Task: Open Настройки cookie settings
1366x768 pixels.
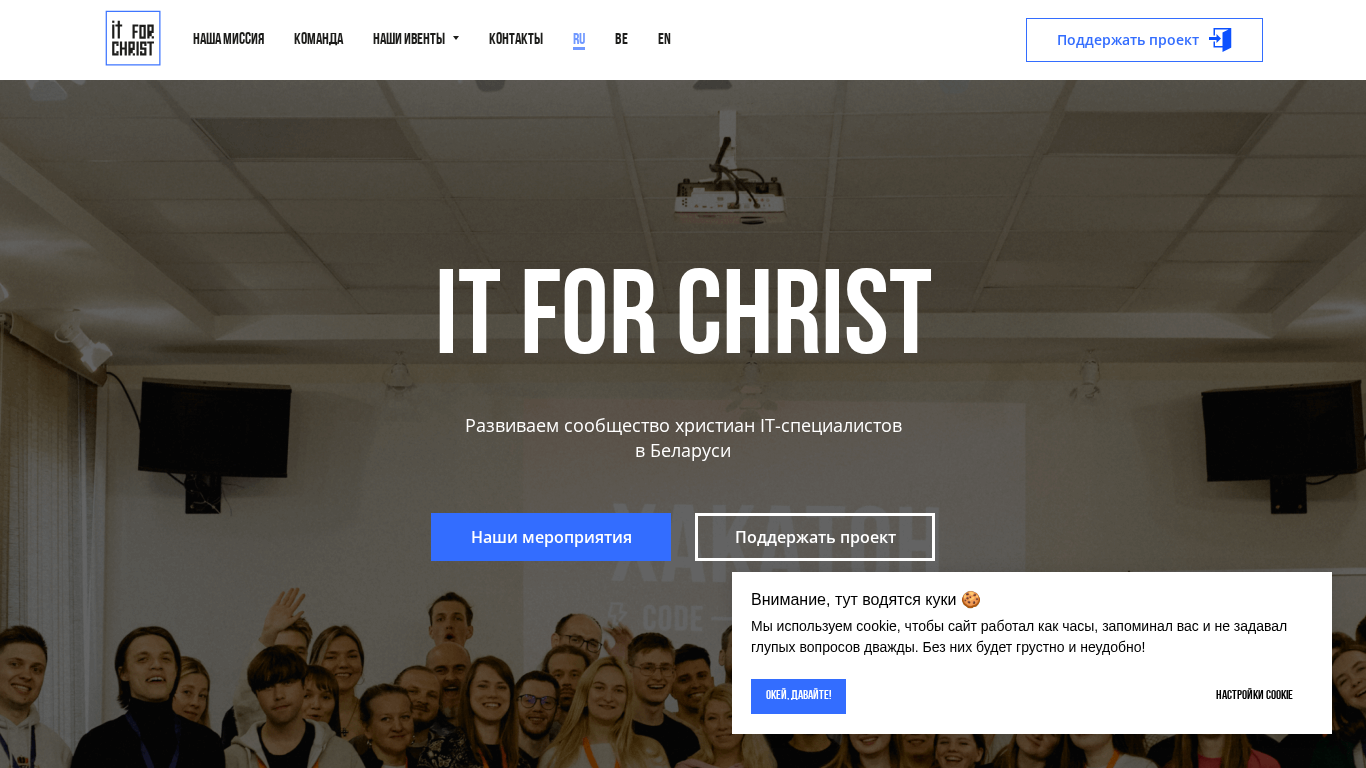Action: [x=1254, y=695]
